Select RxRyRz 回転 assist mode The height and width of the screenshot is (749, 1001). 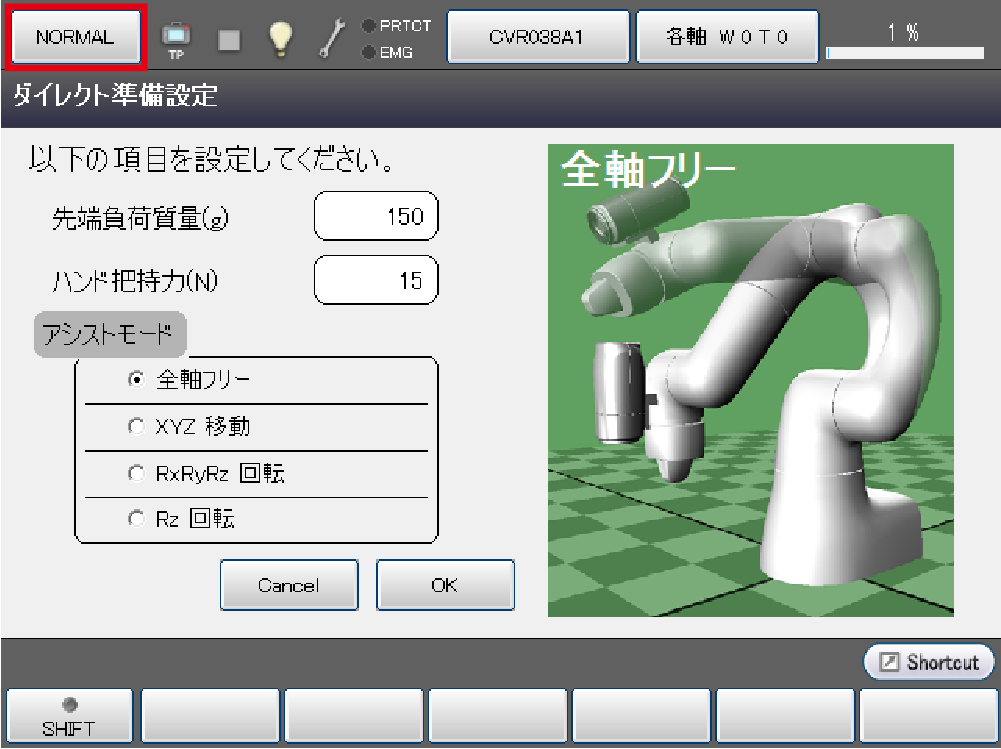tap(137, 474)
